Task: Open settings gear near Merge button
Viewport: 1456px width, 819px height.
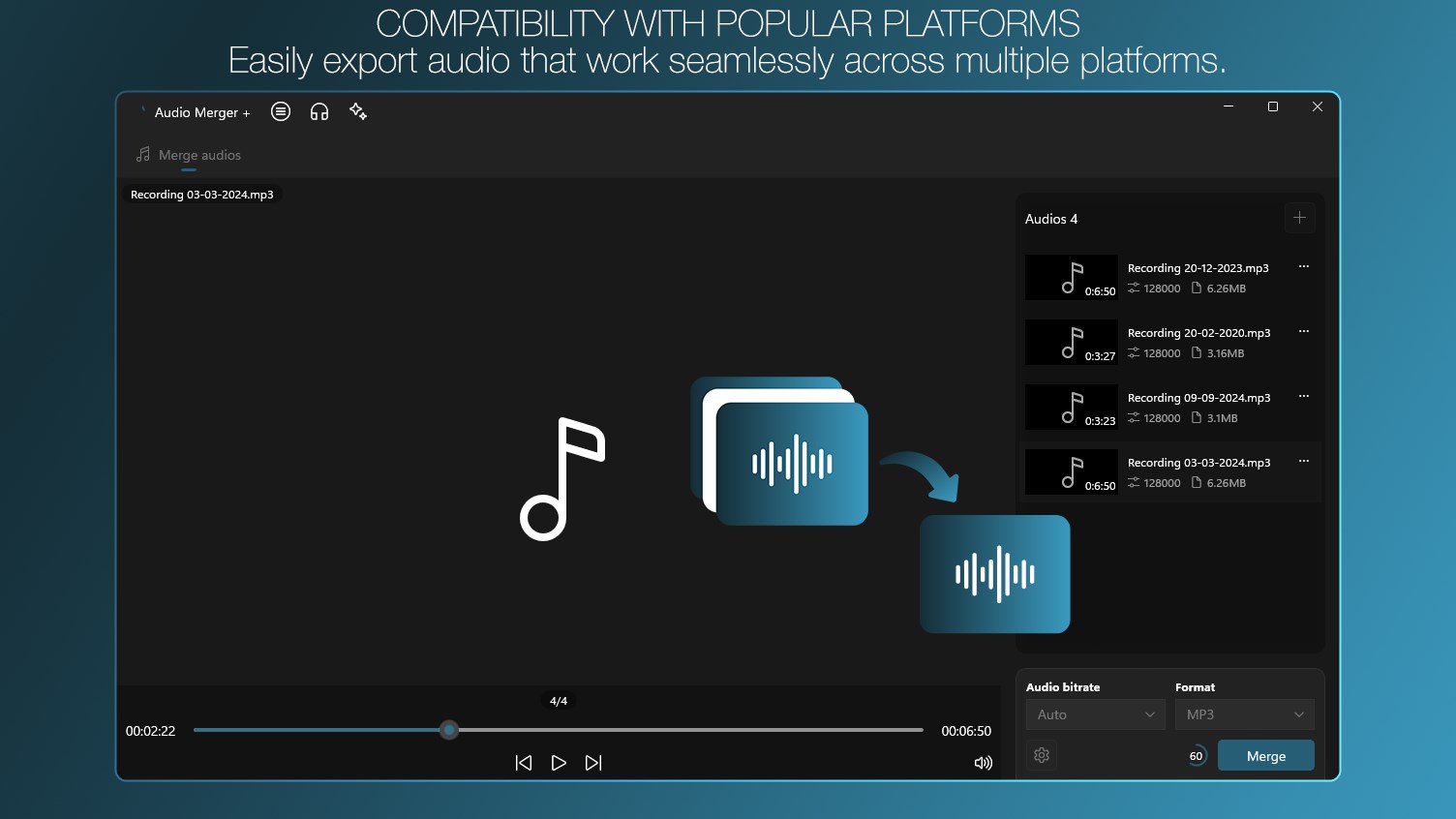Action: (1042, 755)
